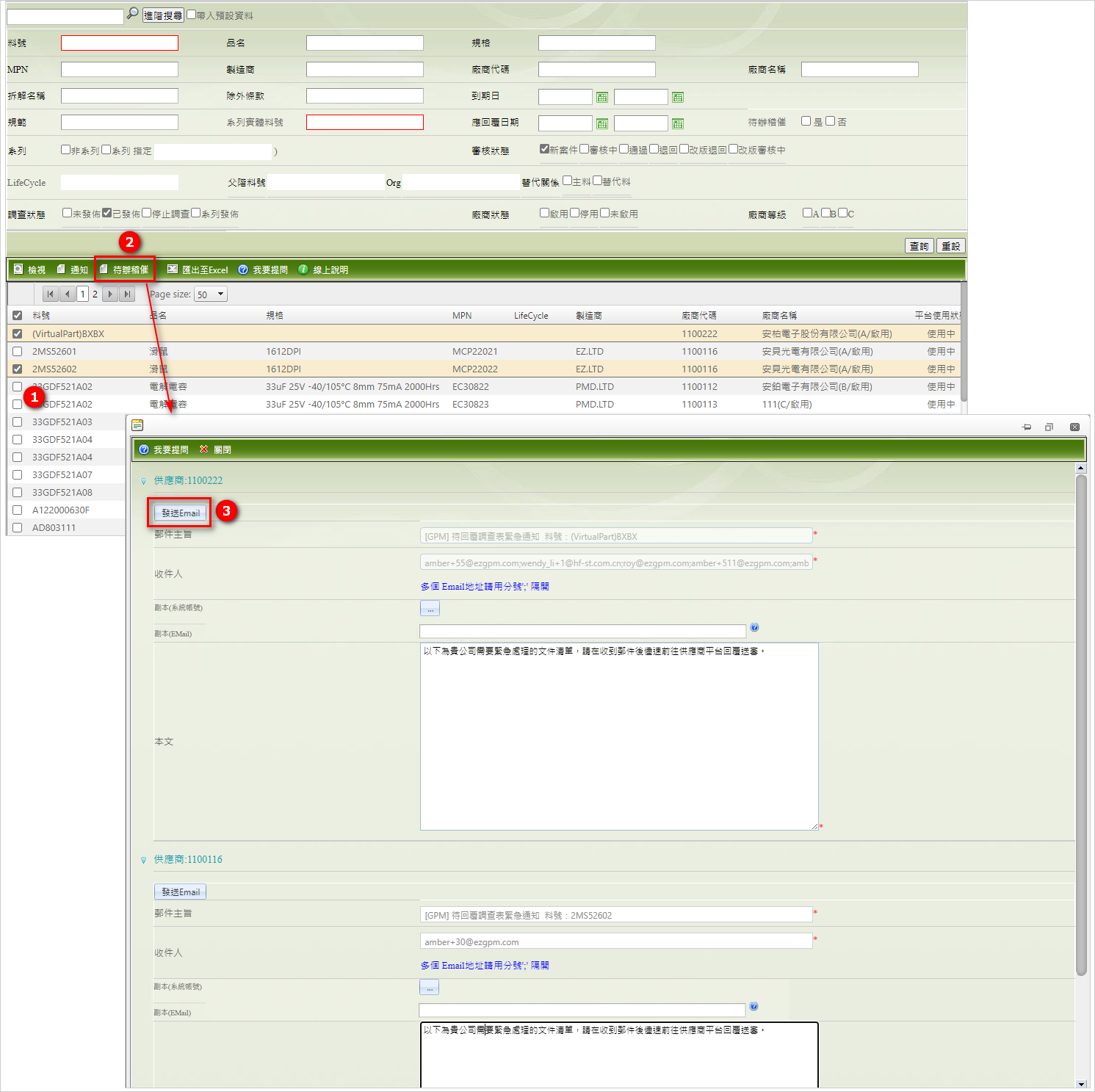Click scroll-down arrow of popup scrollbar
Viewport: 1095px width, 1092px height.
(x=1081, y=1084)
